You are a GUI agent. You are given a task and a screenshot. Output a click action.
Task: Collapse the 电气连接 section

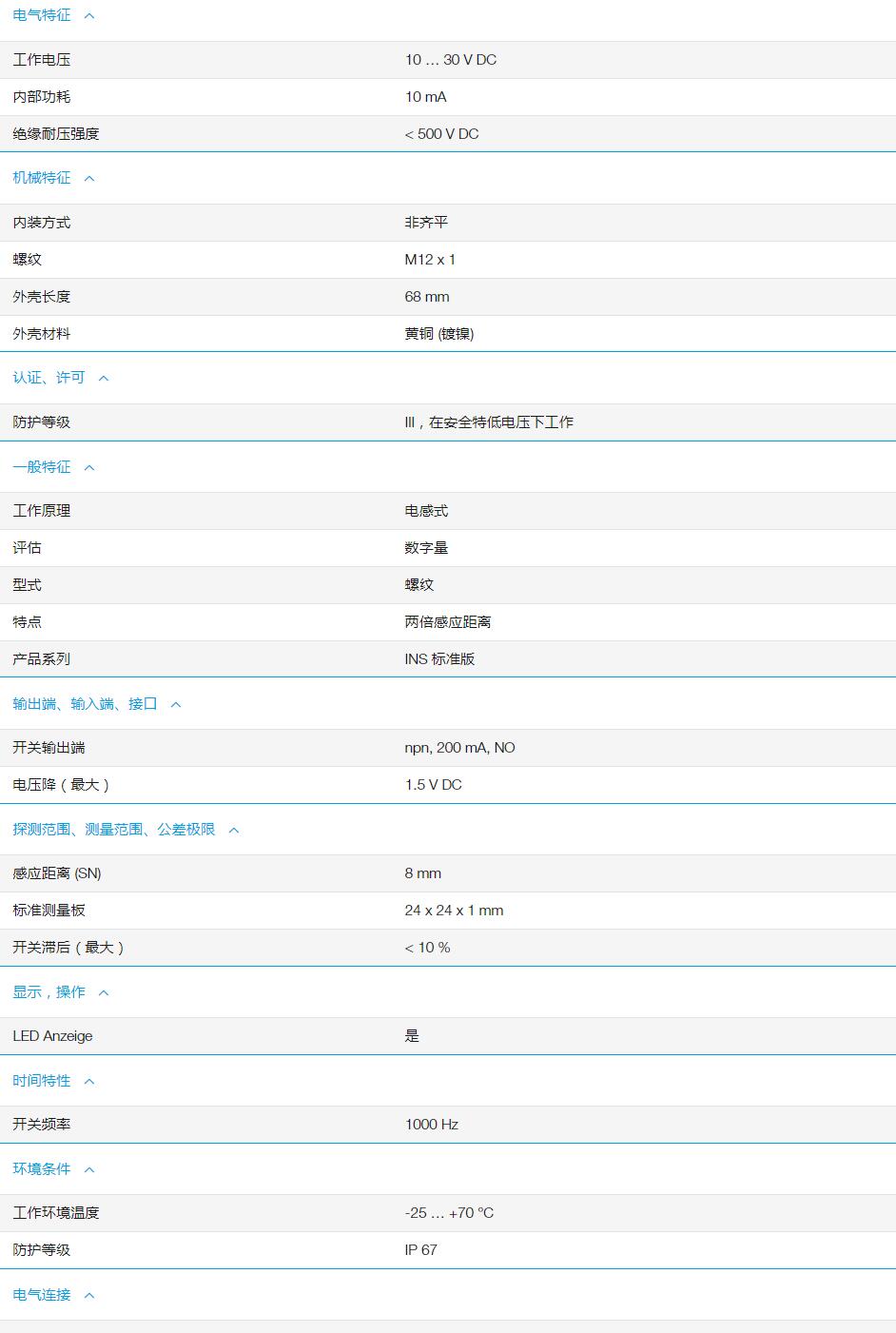click(x=88, y=1295)
